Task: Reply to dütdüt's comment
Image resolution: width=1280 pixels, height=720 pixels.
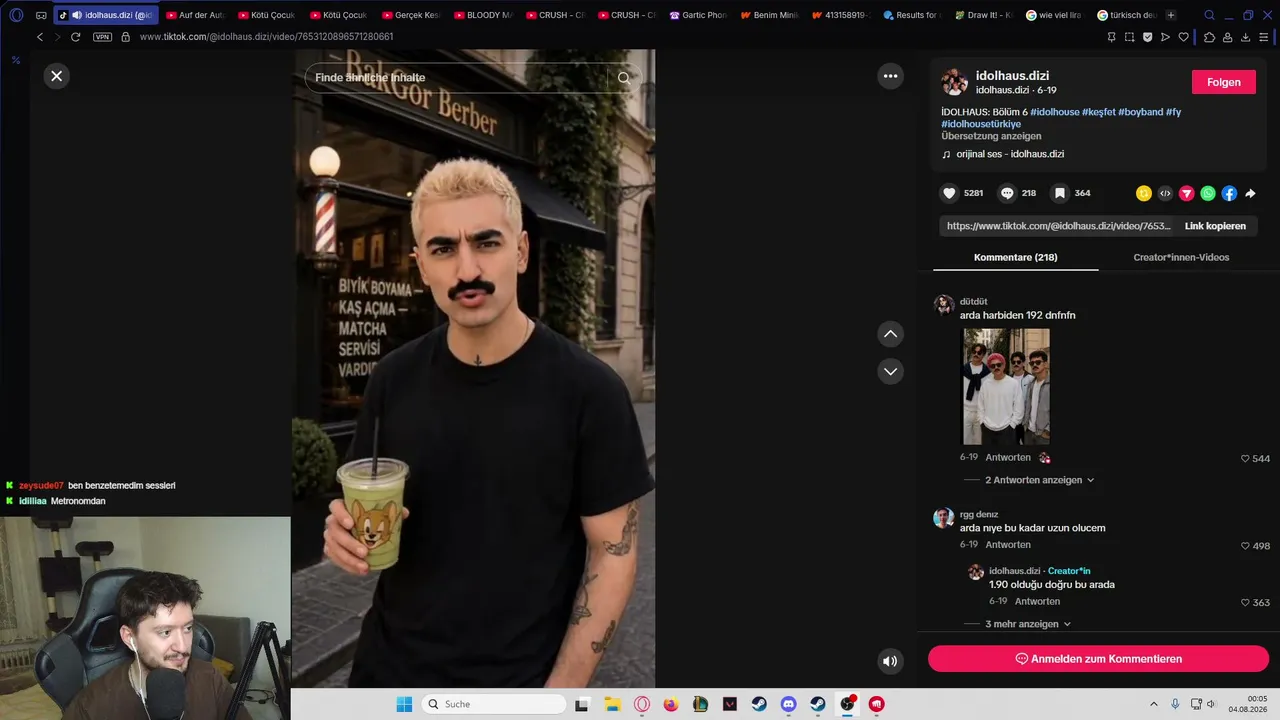Action: [1008, 457]
